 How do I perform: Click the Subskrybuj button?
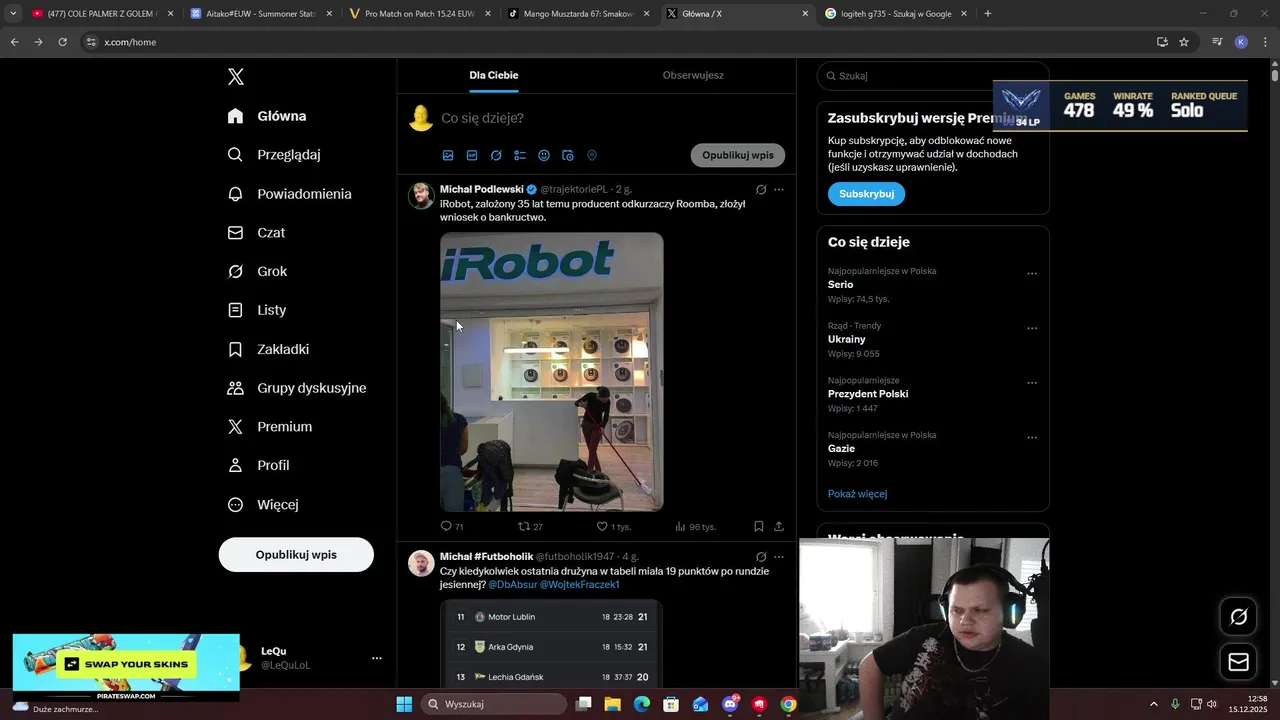click(866, 194)
